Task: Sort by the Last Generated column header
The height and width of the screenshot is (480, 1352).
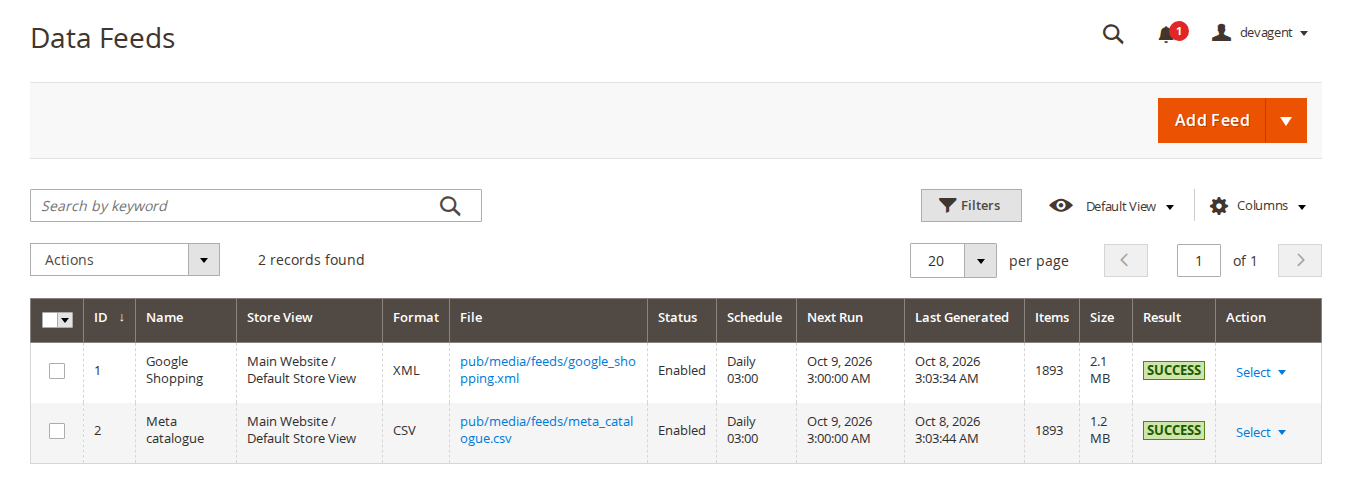Action: pos(965,318)
